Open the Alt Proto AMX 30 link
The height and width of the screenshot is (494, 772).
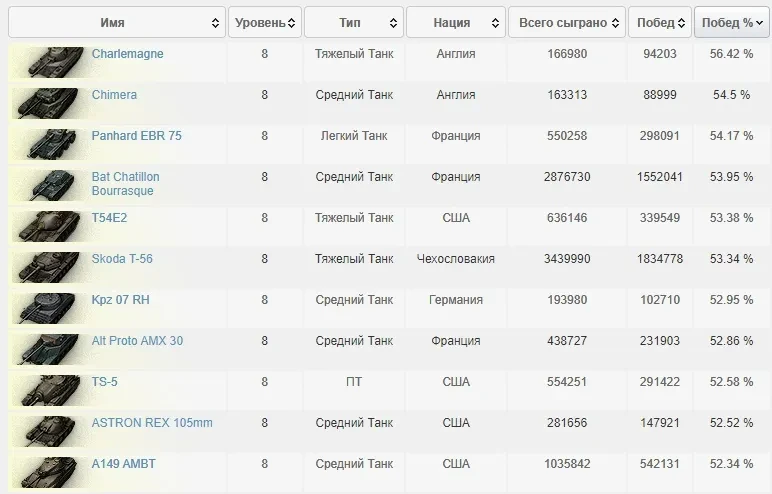pyautogui.click(x=137, y=341)
